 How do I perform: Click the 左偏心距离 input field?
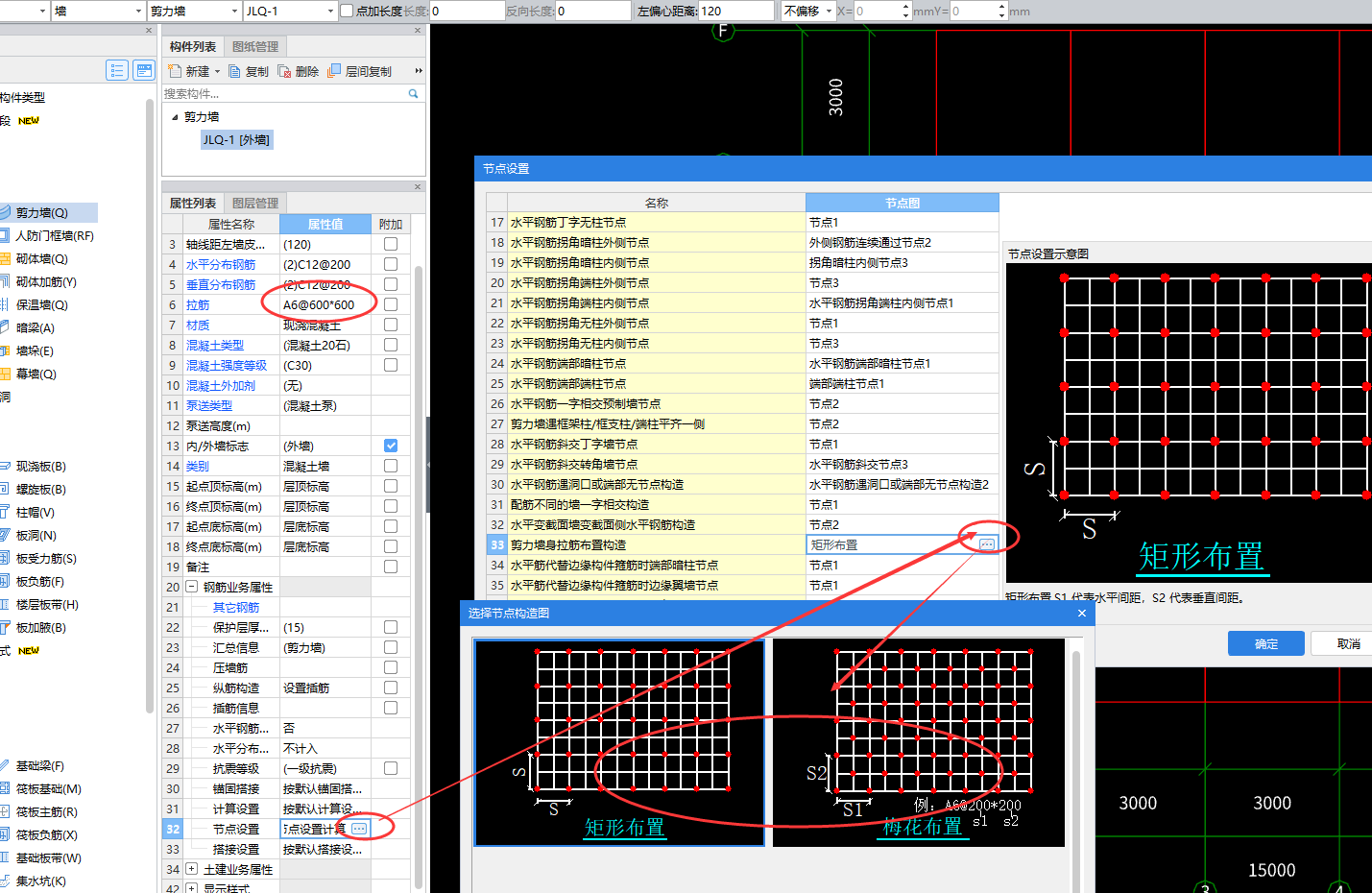736,12
